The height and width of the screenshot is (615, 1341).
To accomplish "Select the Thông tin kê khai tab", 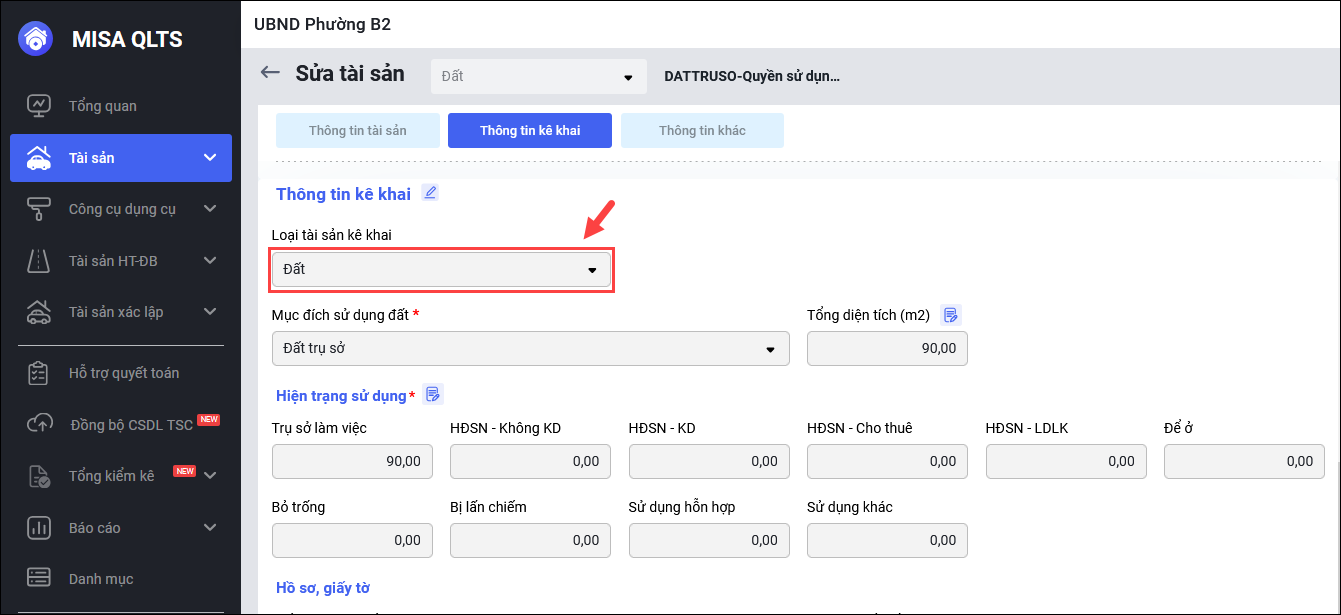I will click(x=530, y=131).
